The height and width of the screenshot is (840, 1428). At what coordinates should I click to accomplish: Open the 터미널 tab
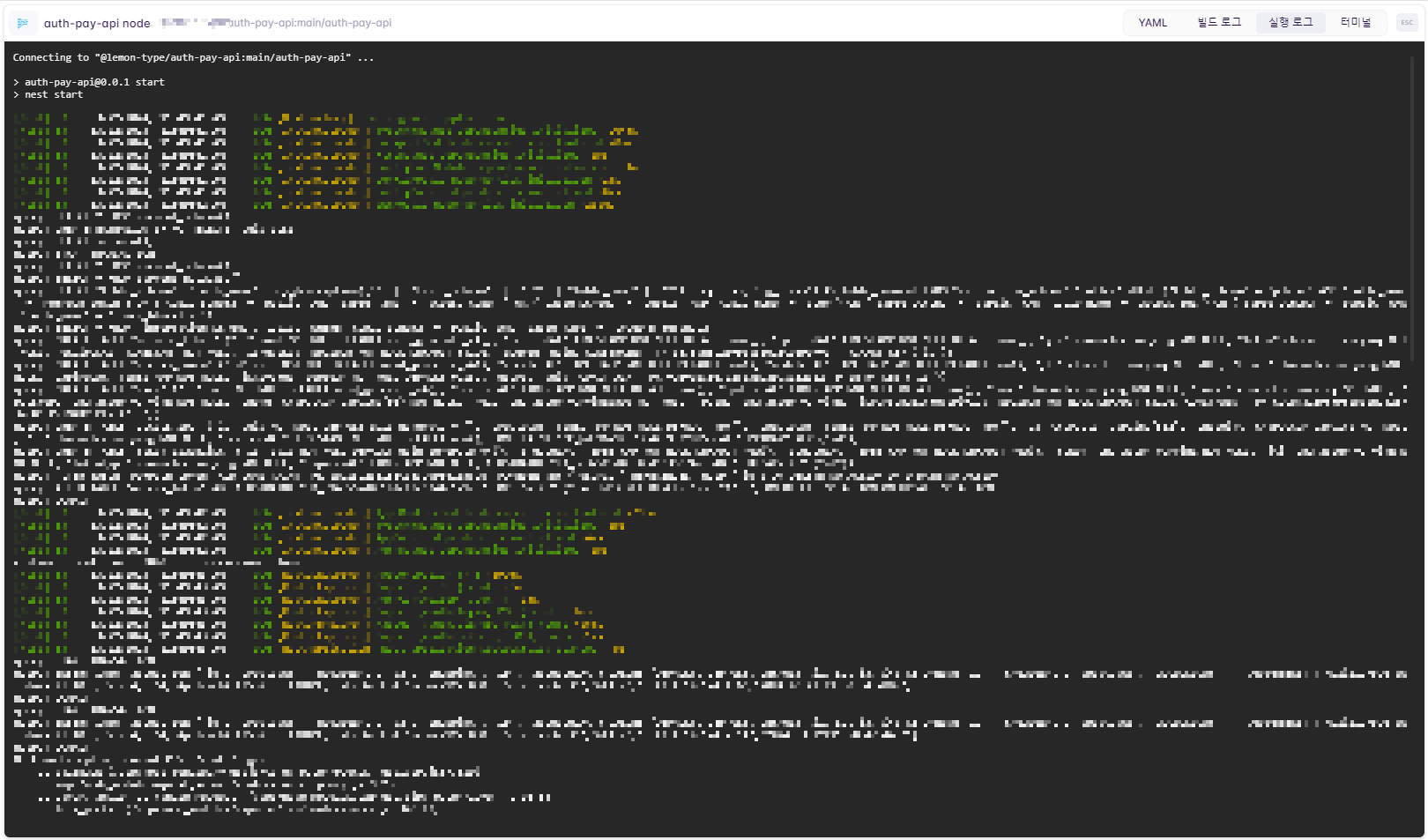pyautogui.click(x=1356, y=23)
